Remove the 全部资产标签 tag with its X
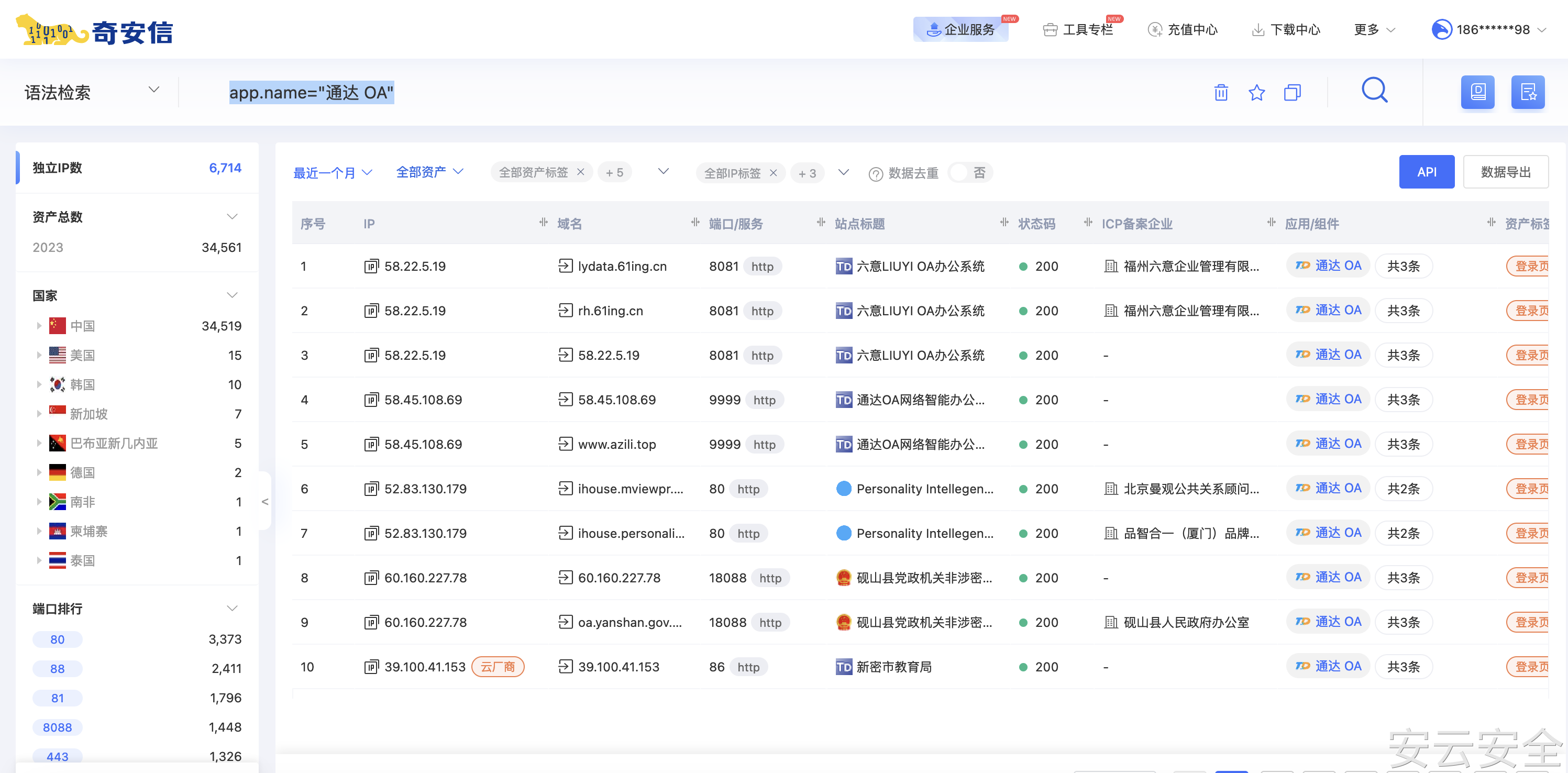This screenshot has width=1568, height=773. coord(581,172)
